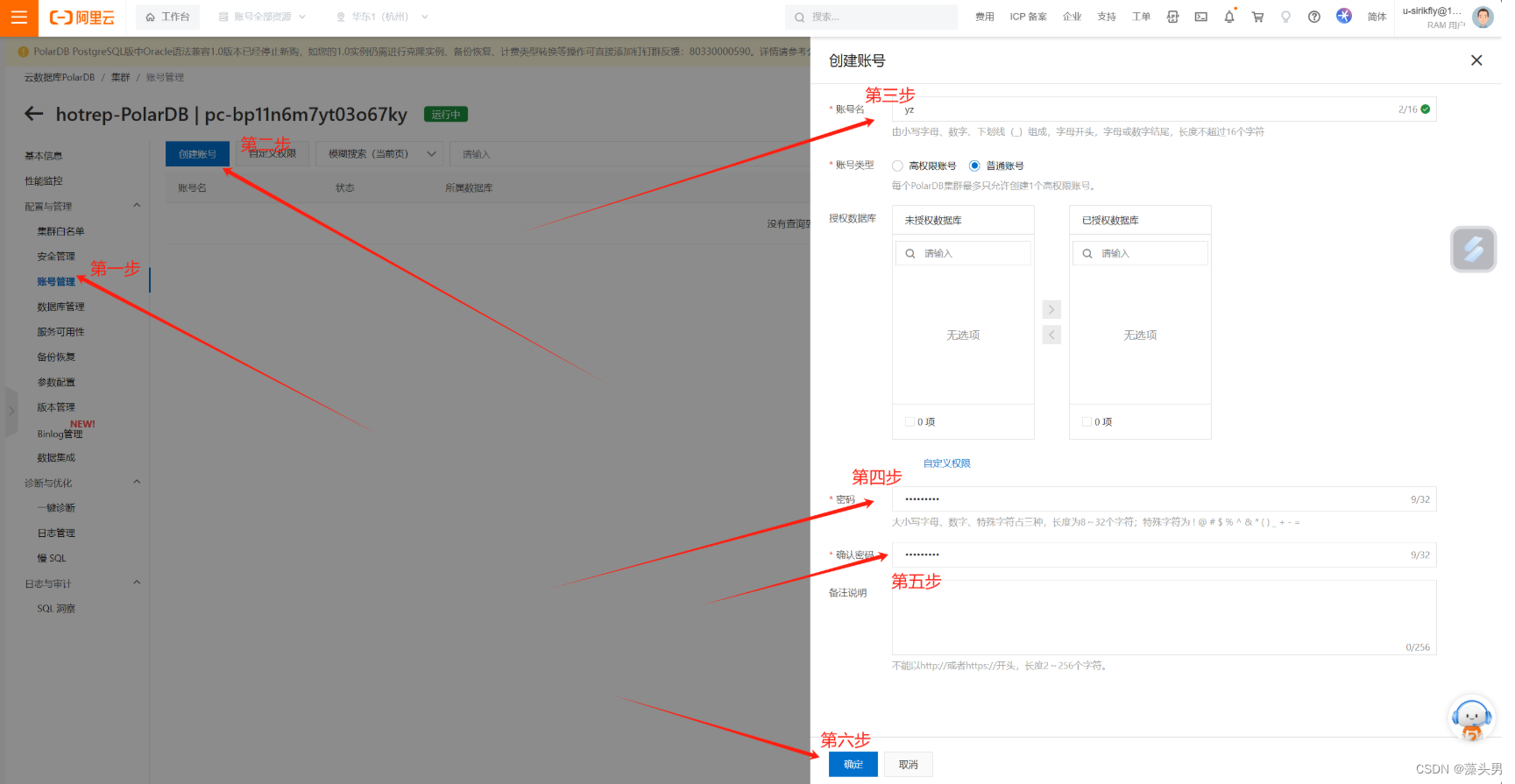
Task: Collapse the 日志与审计 section
Action: [137, 583]
